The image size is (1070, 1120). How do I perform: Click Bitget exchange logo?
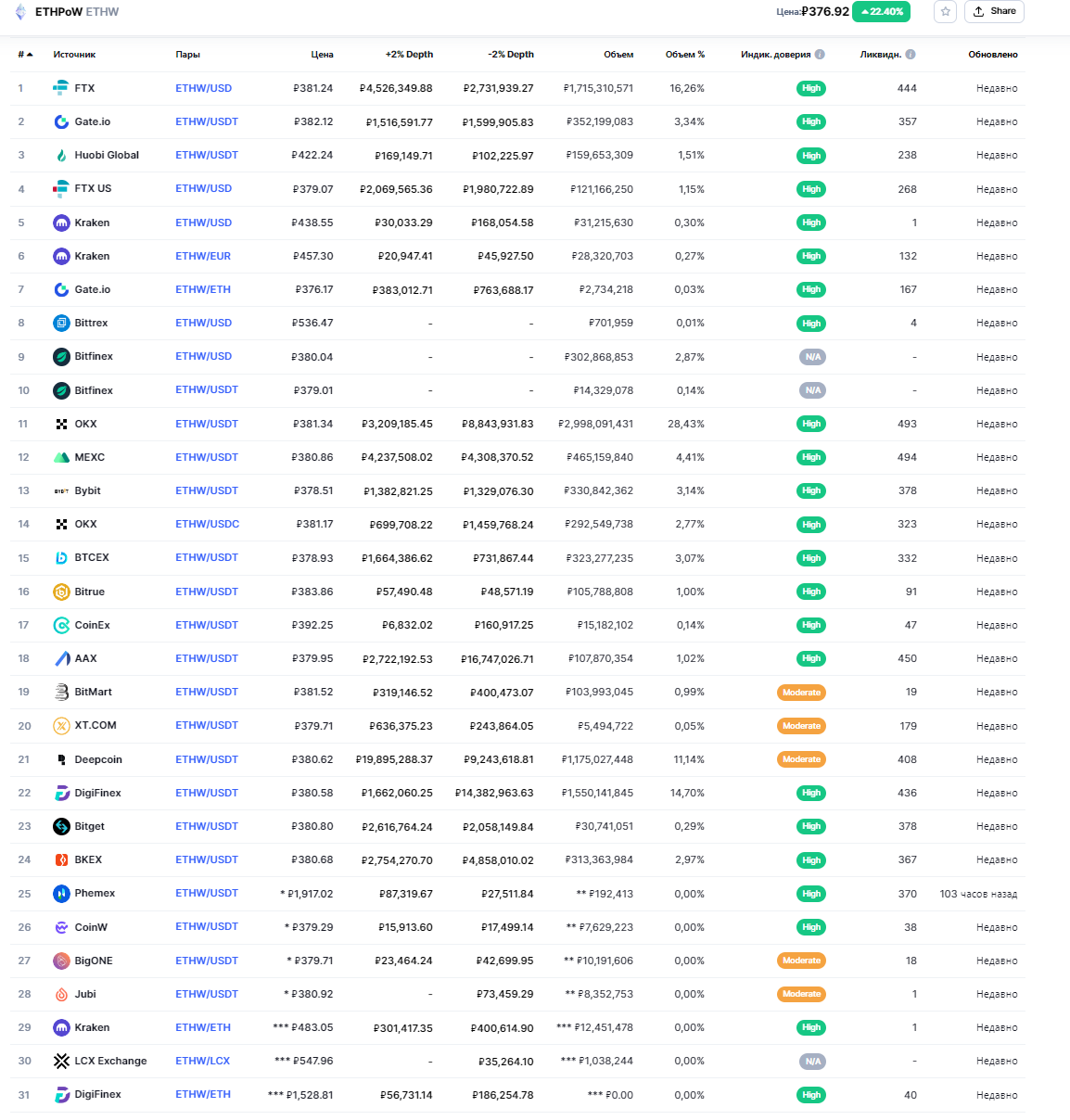pos(61,826)
